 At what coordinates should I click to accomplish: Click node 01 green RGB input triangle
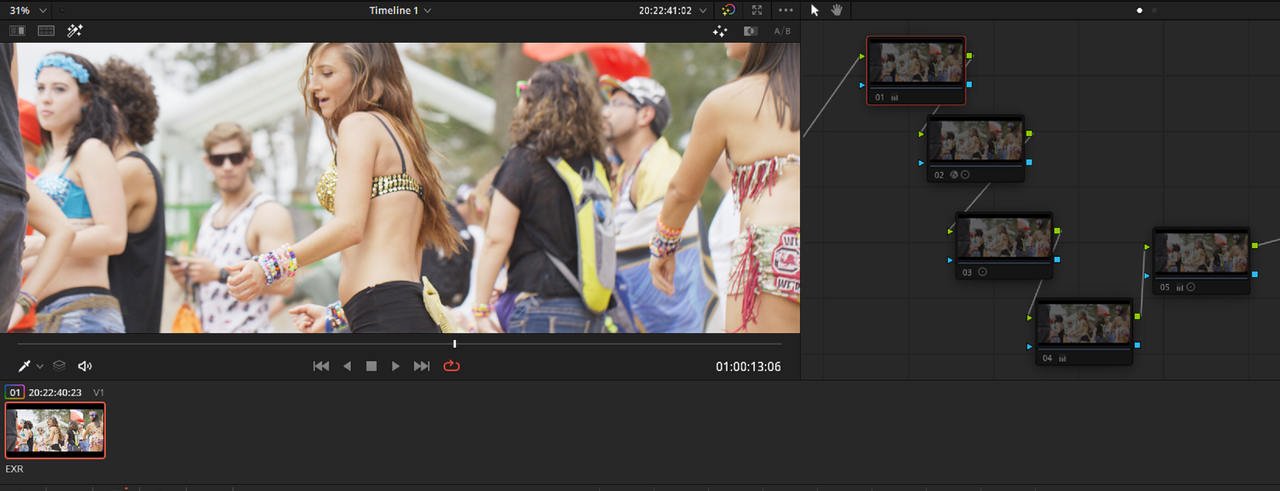(862, 57)
